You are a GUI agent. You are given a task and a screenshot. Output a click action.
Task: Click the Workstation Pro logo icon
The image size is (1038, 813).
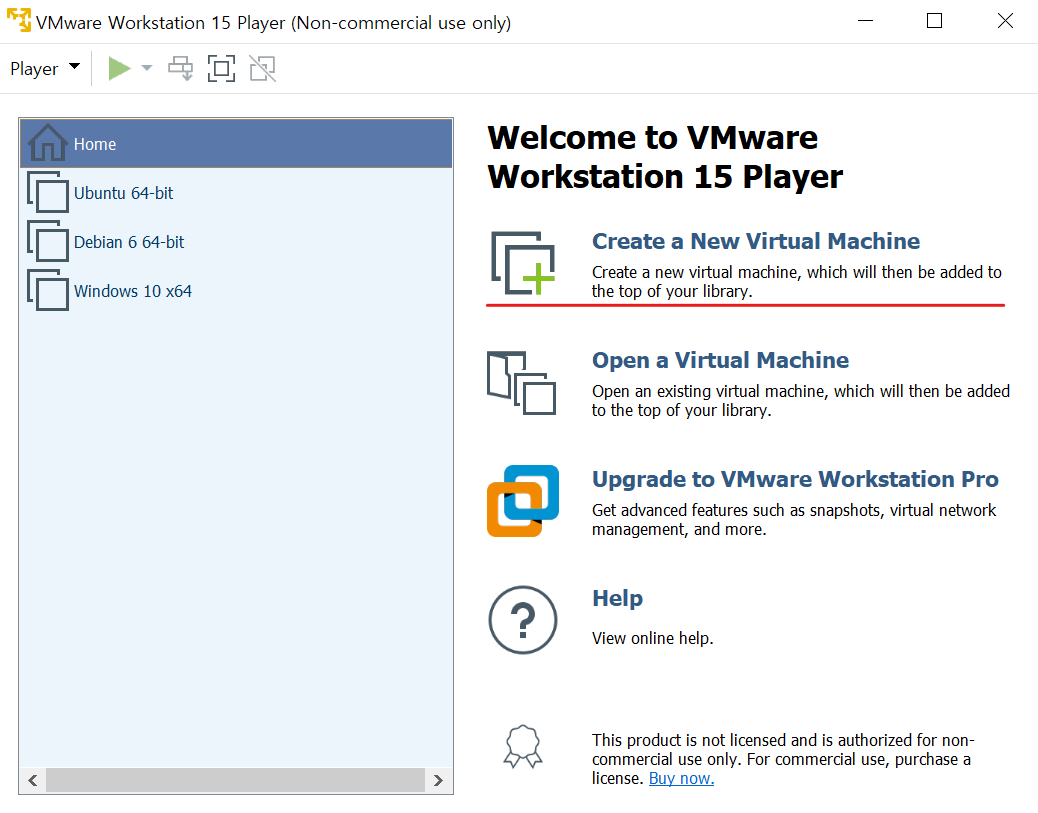pos(523,501)
